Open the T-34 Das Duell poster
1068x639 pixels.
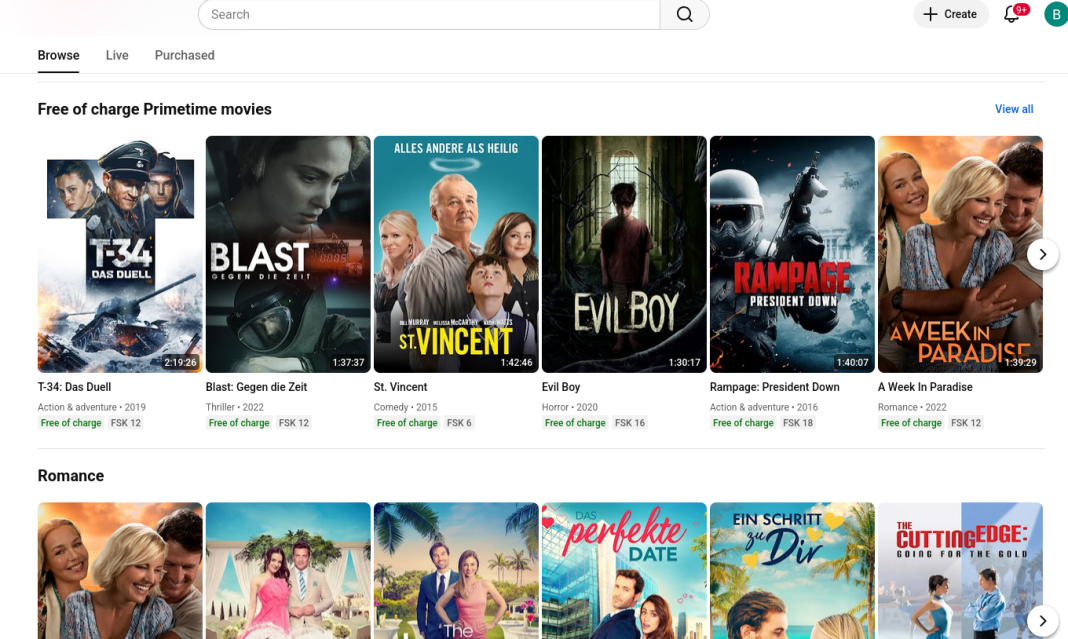coord(120,254)
